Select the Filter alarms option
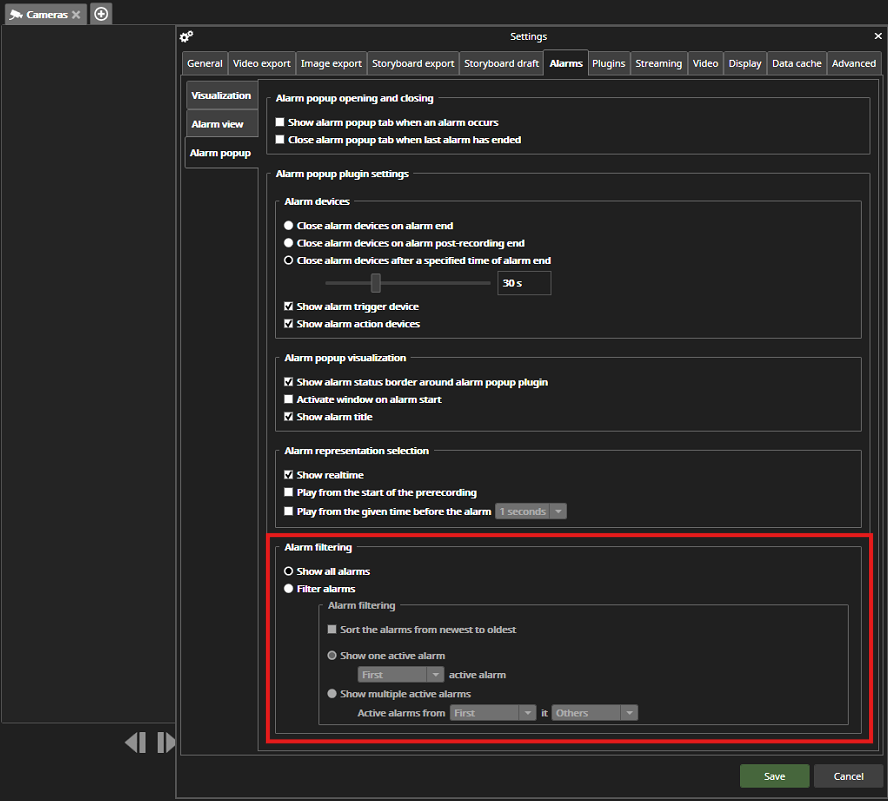 coord(289,589)
